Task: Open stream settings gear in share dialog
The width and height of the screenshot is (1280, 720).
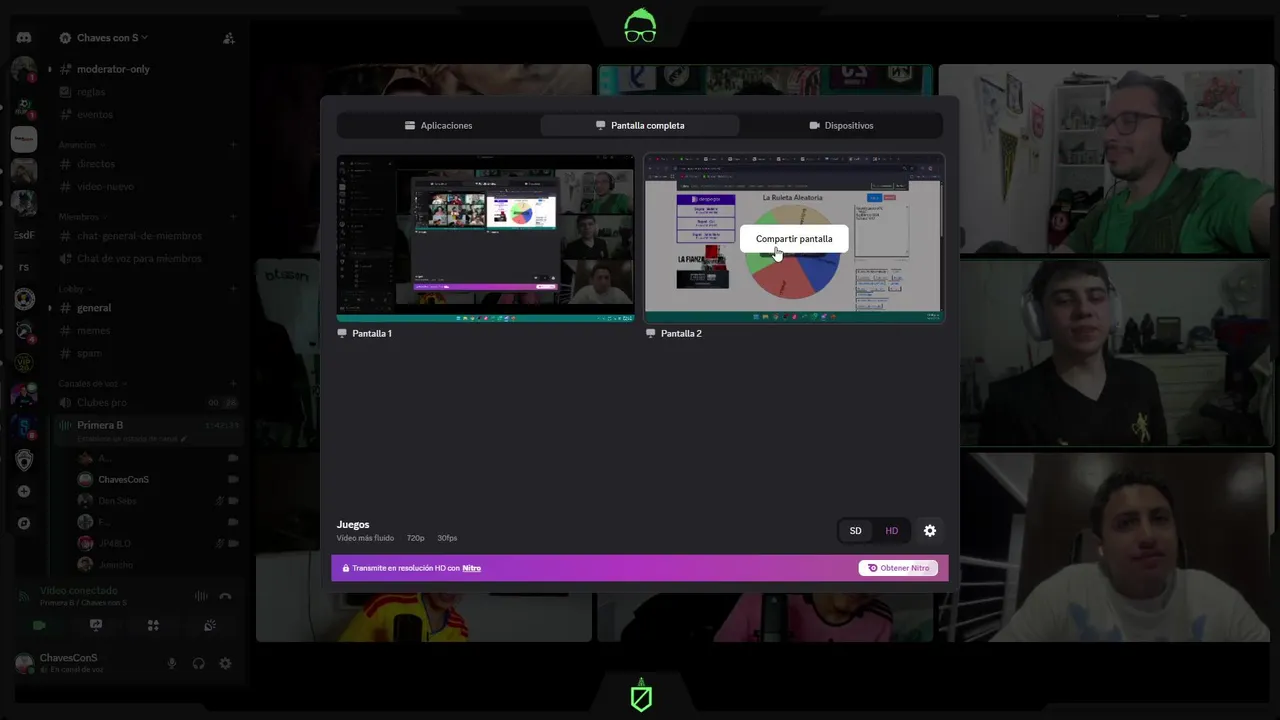Action: (x=930, y=531)
